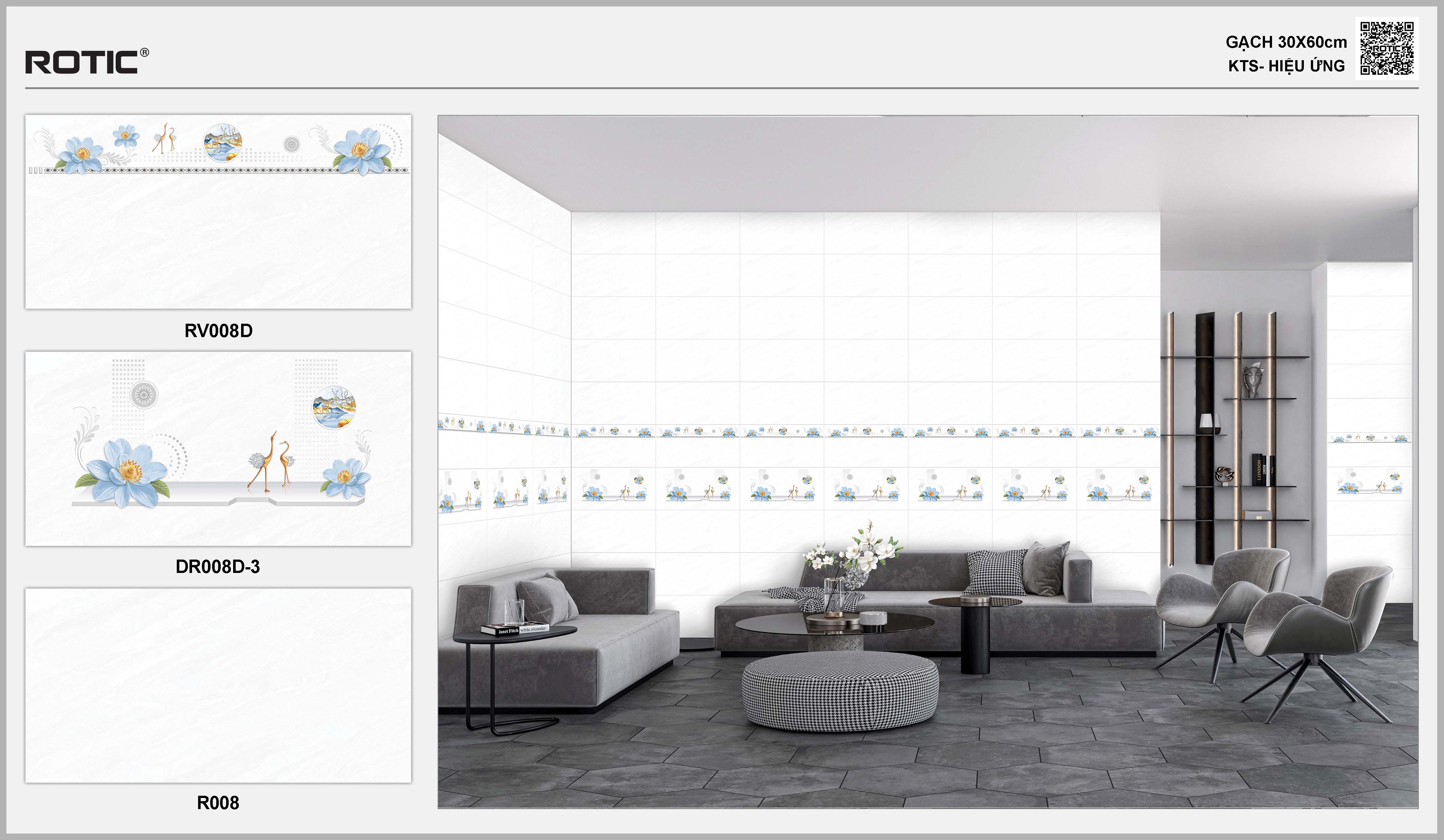The width and height of the screenshot is (1444, 840).
Task: Click the ROTIC logo
Action: pyautogui.click(x=81, y=62)
